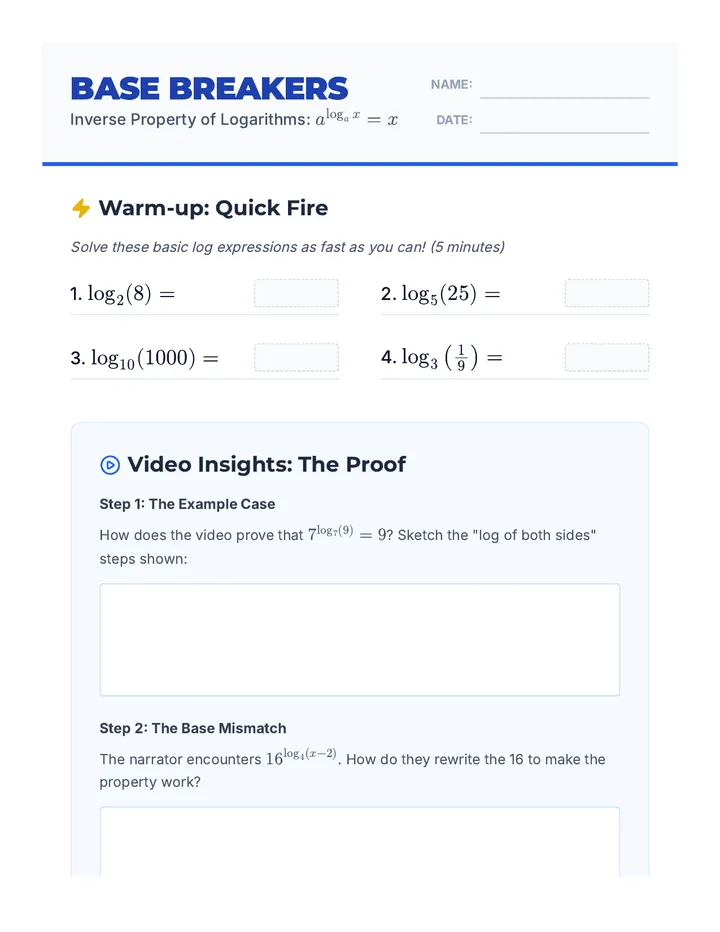Click the Video Insights: The Proof heading

pos(266,464)
